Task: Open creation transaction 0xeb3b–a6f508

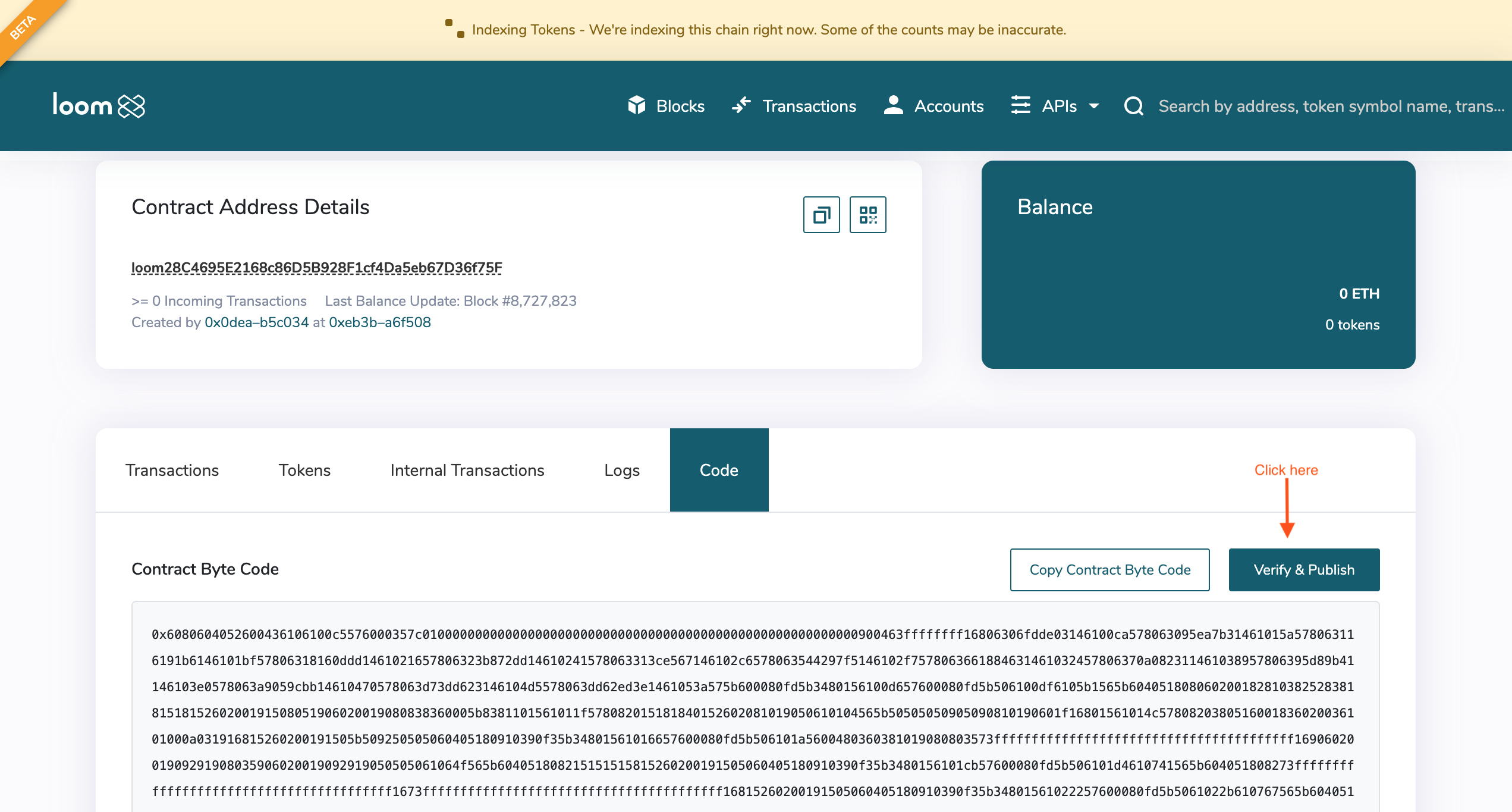Action: tap(380, 322)
